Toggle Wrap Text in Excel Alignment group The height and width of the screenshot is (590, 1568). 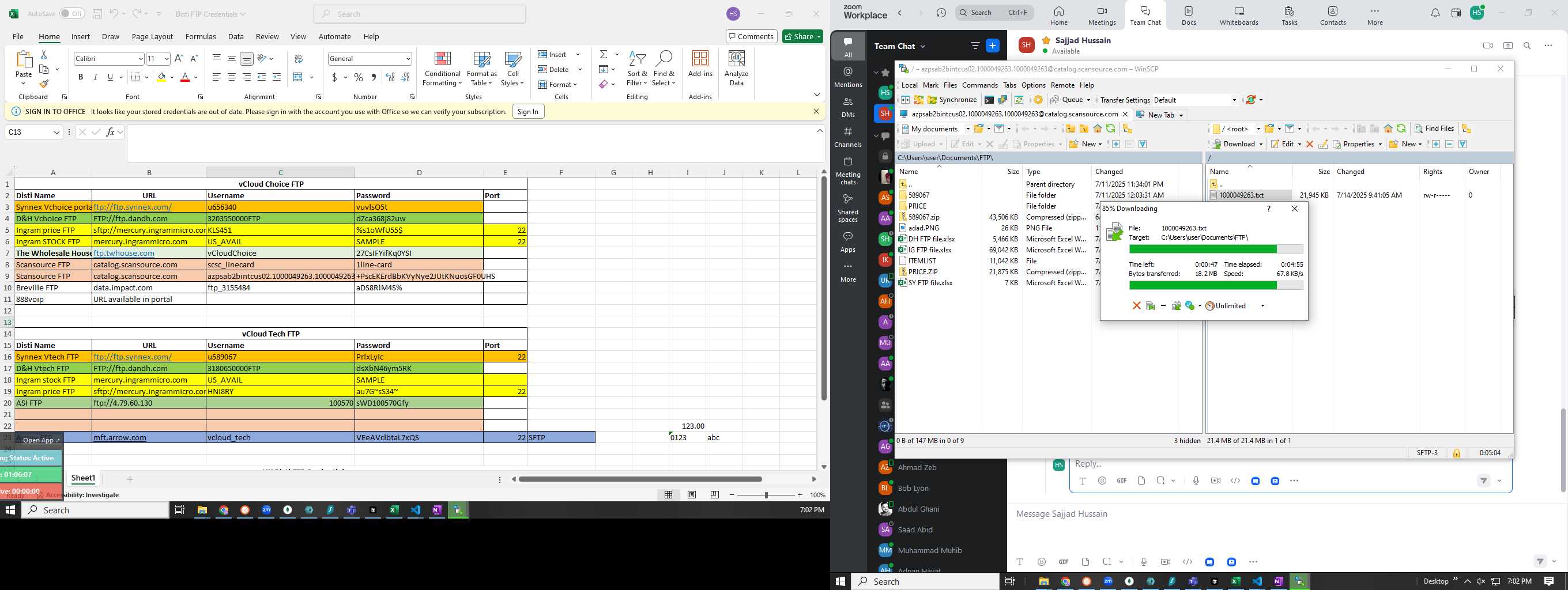pos(298,58)
